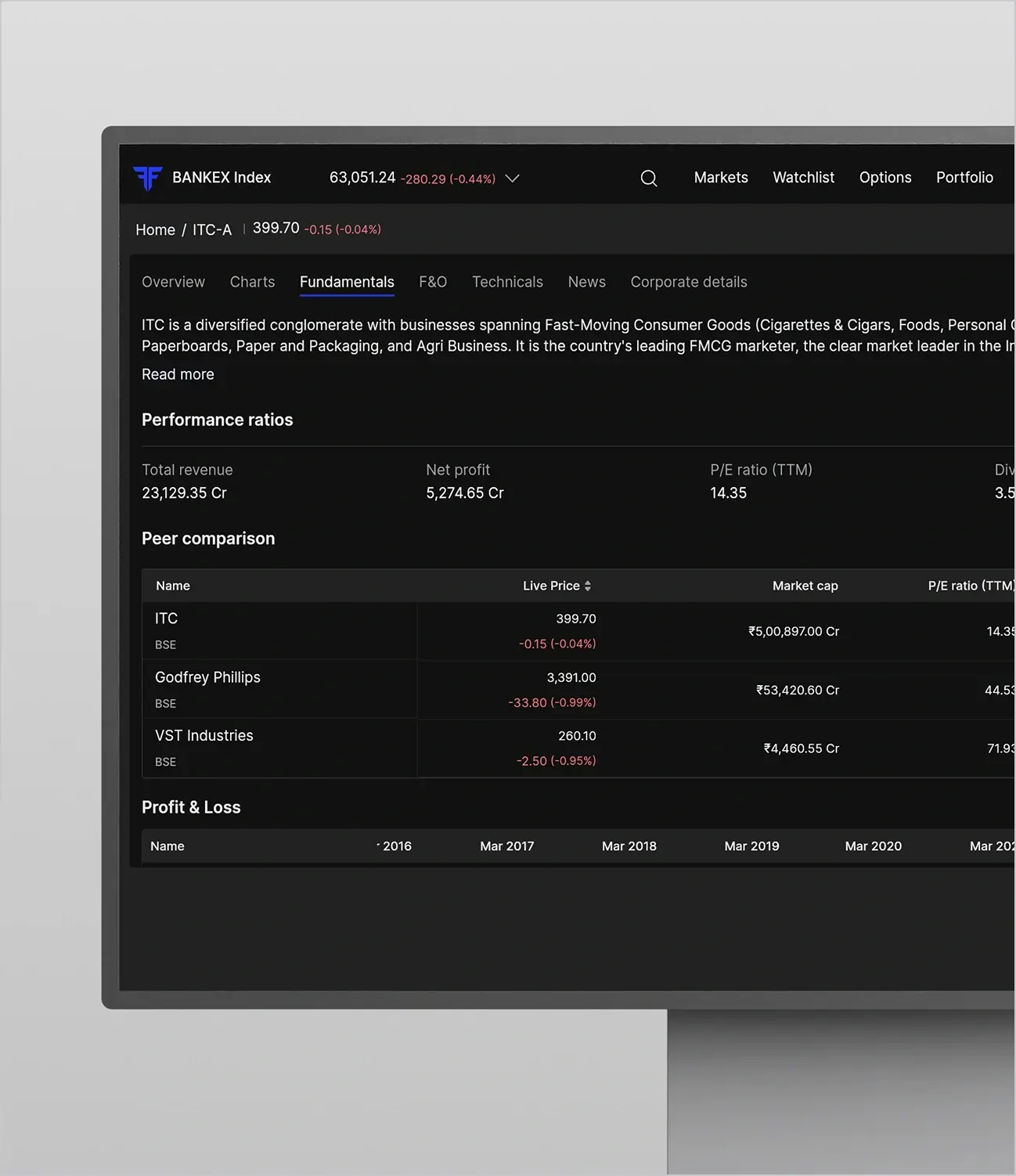Click the blue app logo icon
Screen dimensions: 1016x1176
[147, 178]
